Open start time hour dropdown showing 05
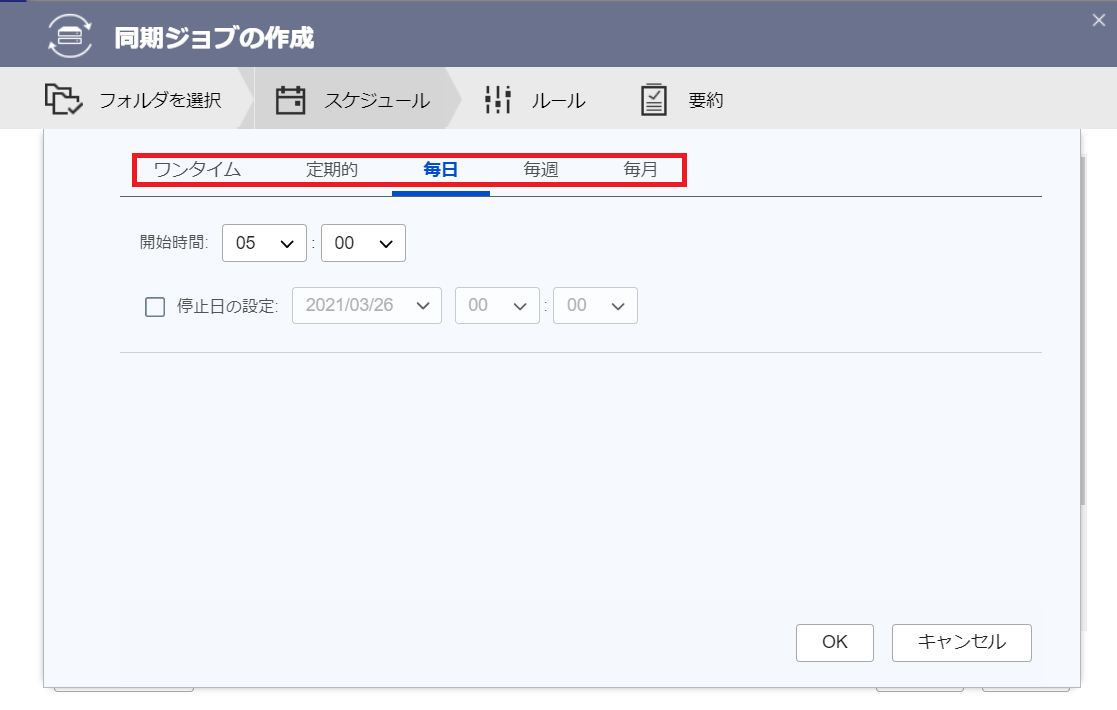The width and height of the screenshot is (1117, 710). coord(264,243)
